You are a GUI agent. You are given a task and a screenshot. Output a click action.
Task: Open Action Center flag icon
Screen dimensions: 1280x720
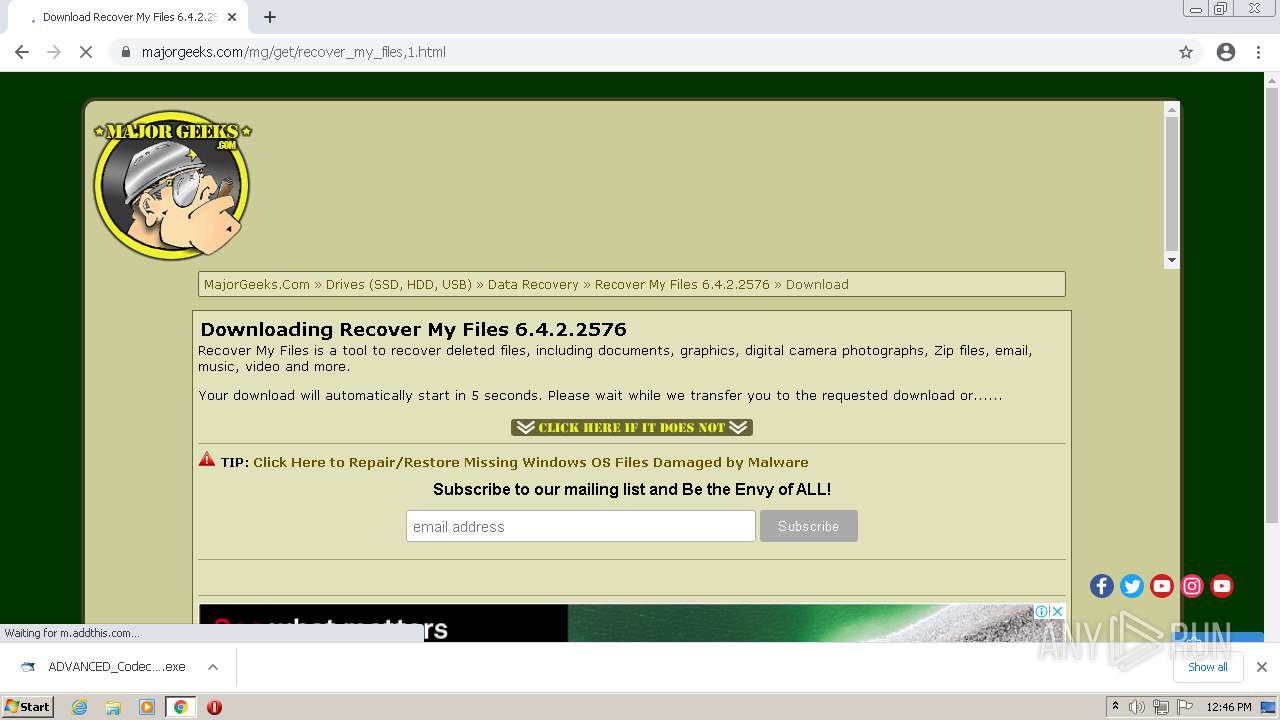pyautogui.click(x=1185, y=707)
